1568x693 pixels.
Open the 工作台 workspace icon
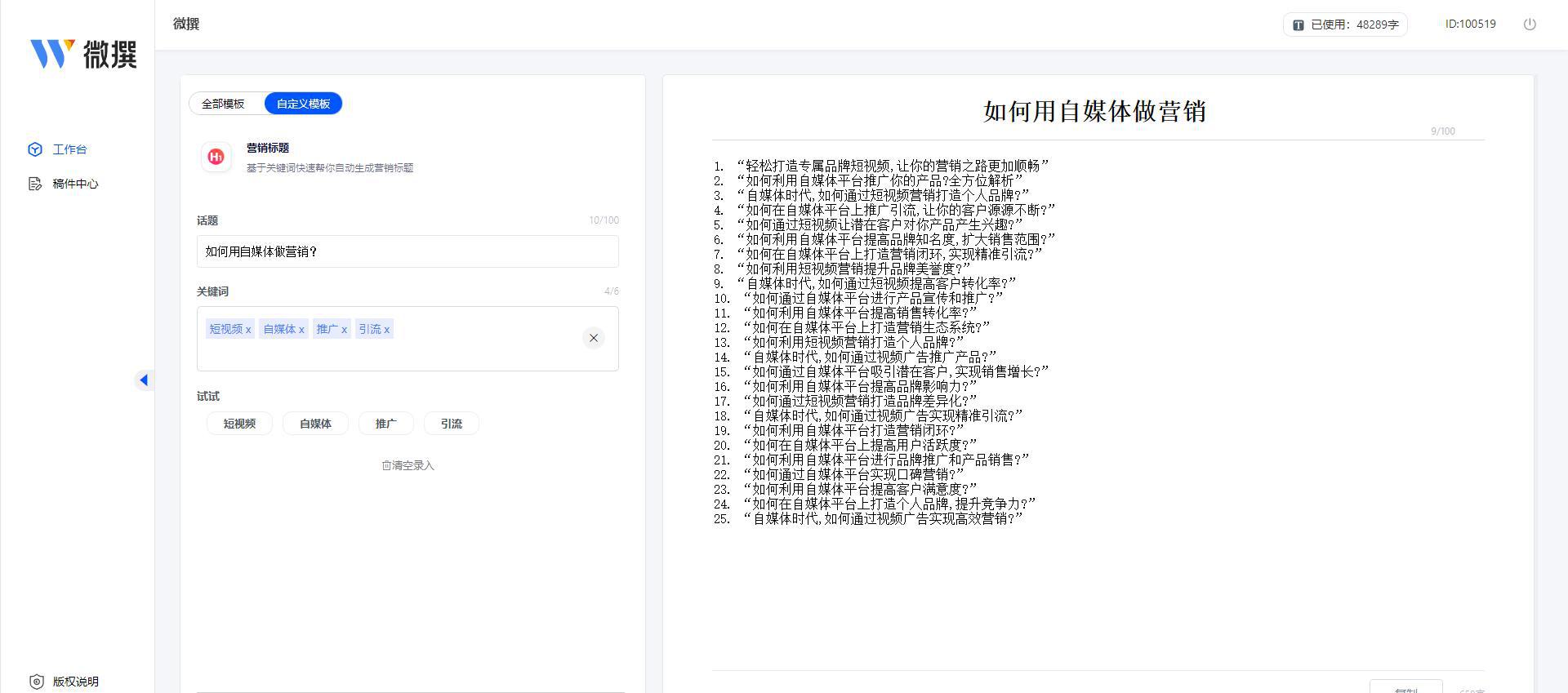point(35,149)
